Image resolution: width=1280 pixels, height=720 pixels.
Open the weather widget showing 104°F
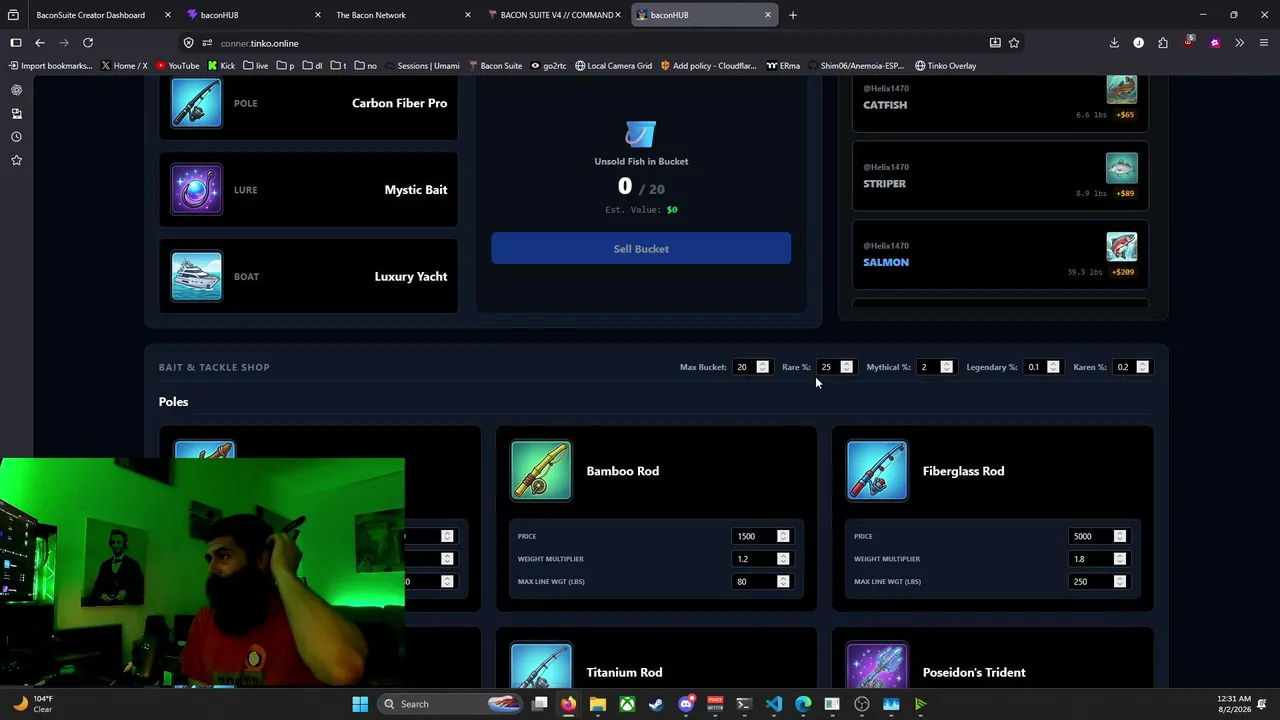tap(32, 704)
